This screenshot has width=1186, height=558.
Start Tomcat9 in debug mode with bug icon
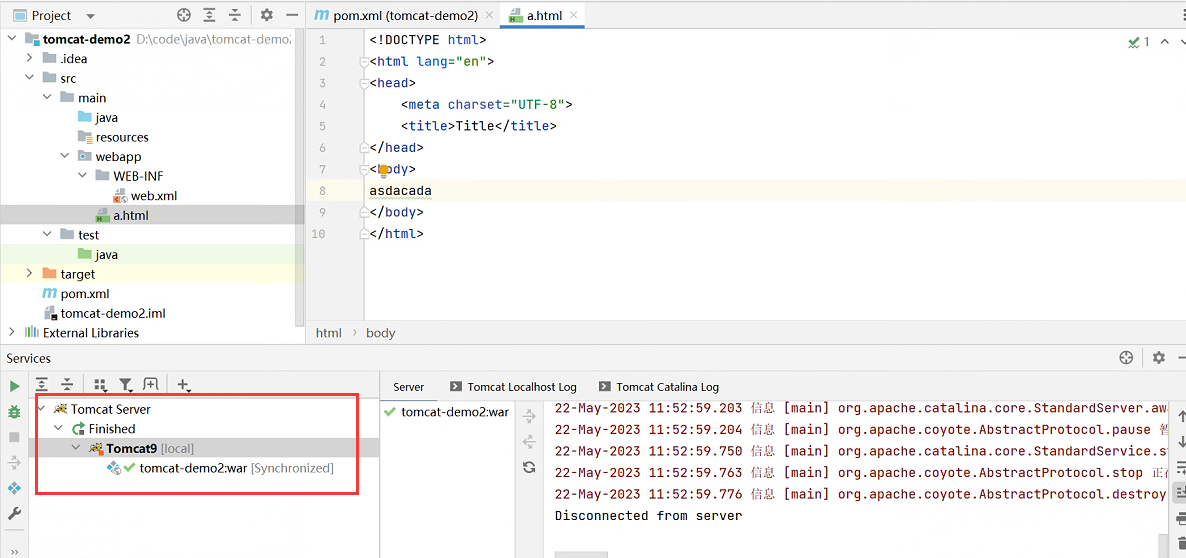pos(14,412)
